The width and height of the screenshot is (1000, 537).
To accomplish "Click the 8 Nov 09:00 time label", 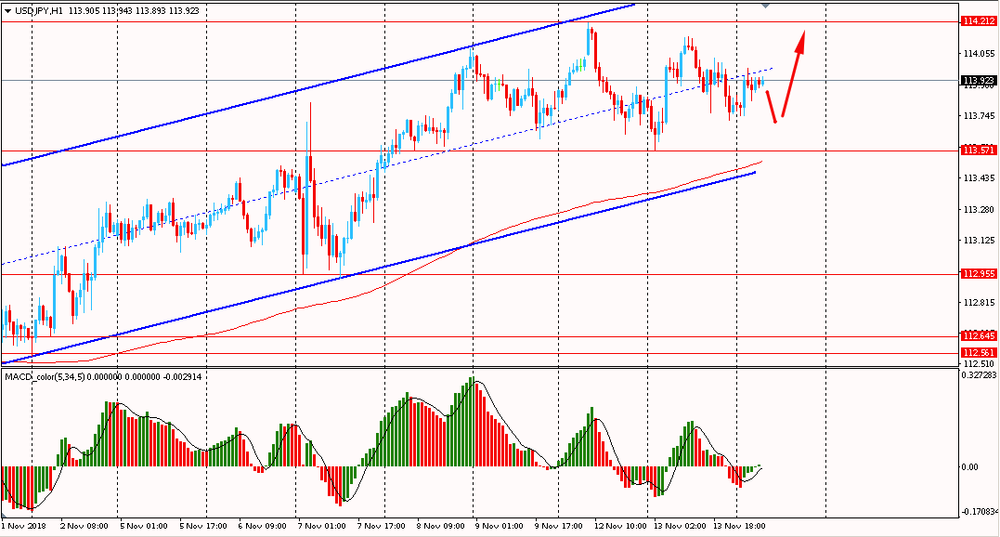I will tap(441, 526).
